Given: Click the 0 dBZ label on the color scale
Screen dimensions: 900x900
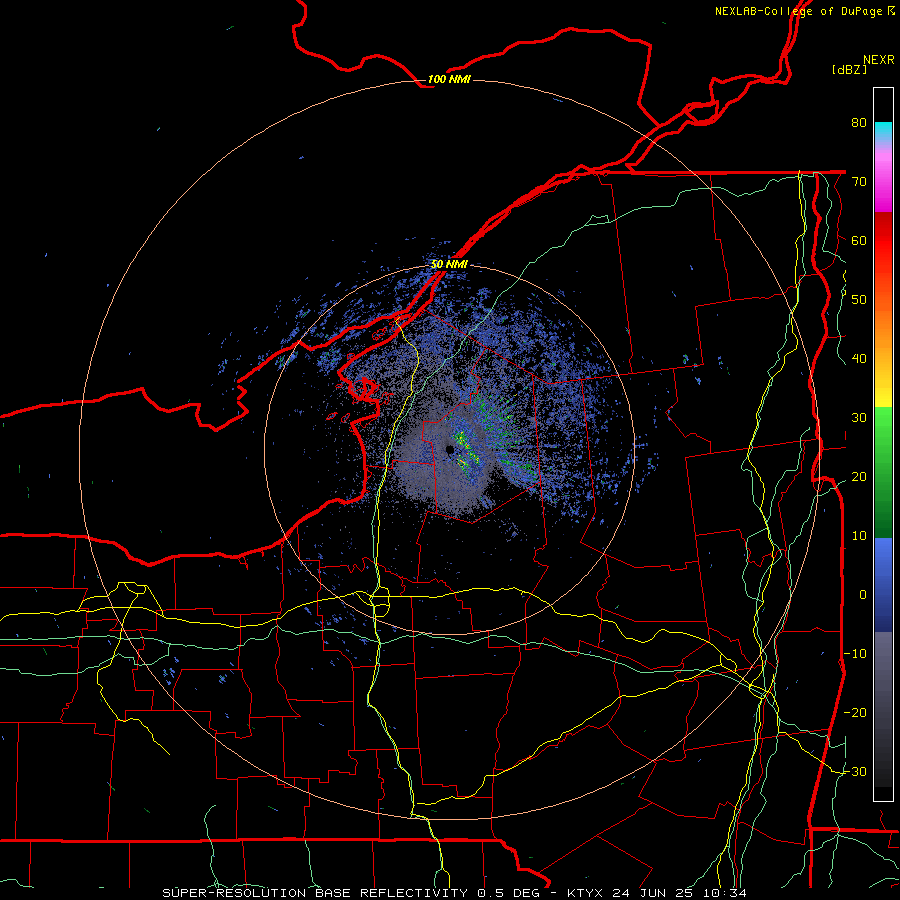Looking at the screenshot, I should click(863, 595).
